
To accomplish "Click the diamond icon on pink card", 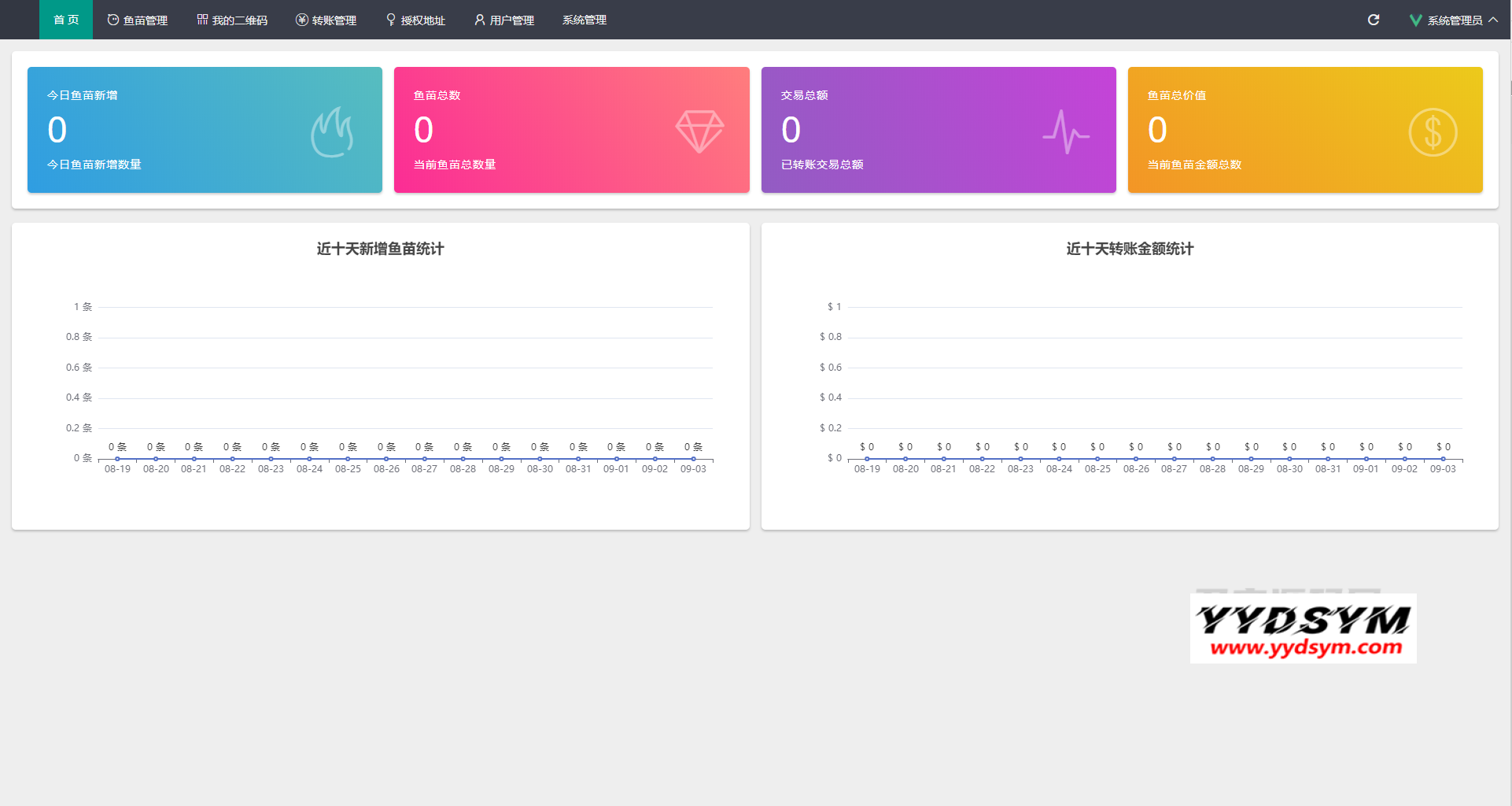I will click(699, 131).
